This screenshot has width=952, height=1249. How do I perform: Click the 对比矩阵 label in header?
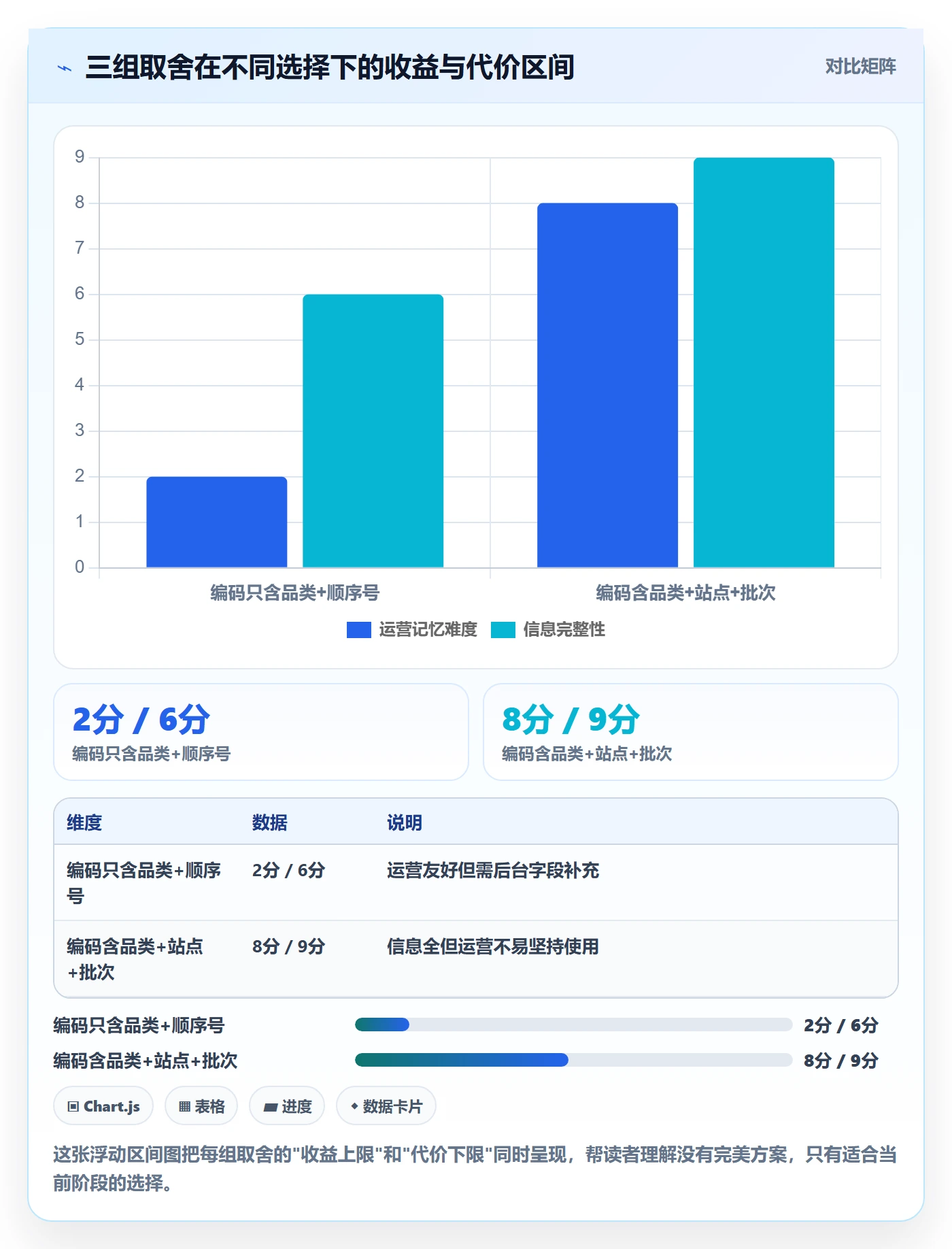(x=860, y=67)
